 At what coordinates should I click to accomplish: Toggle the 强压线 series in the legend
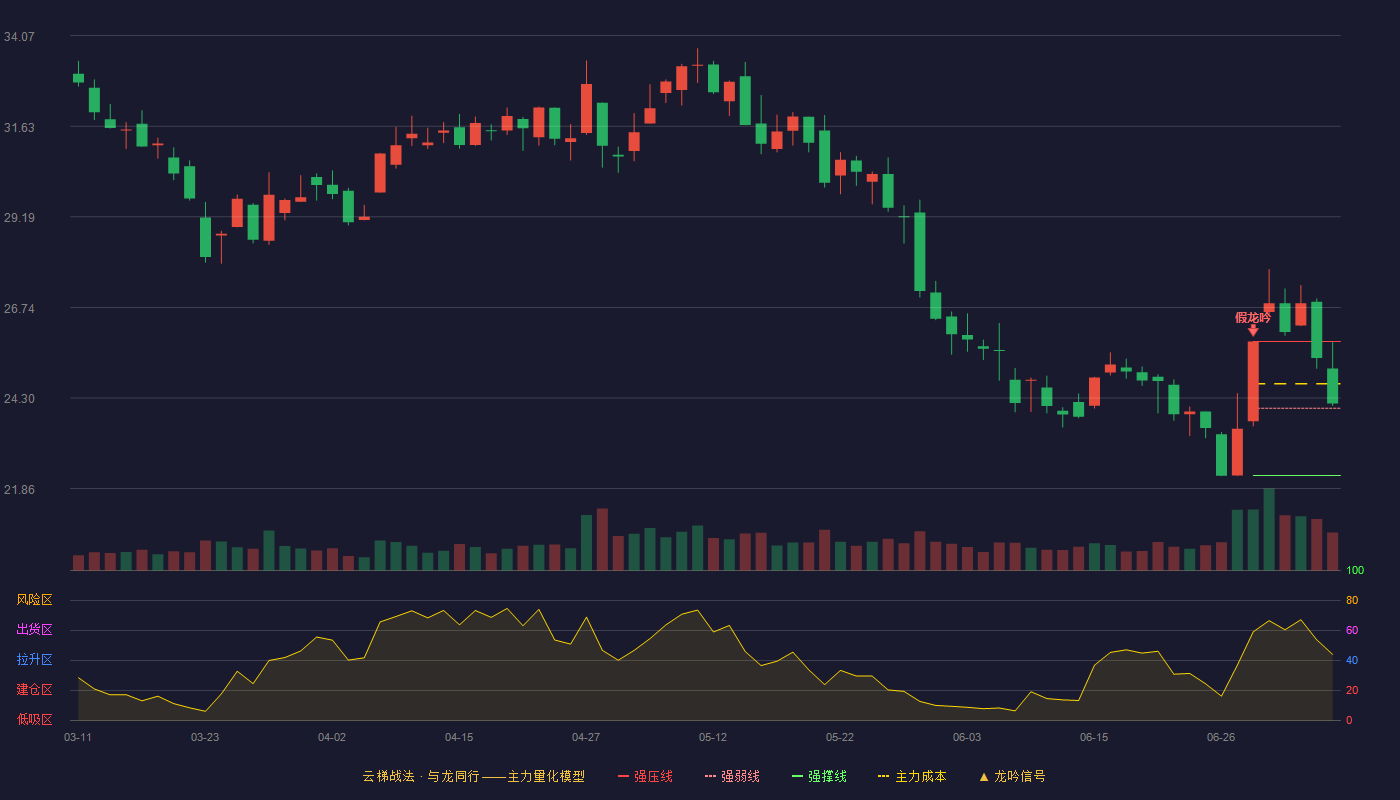(645, 776)
